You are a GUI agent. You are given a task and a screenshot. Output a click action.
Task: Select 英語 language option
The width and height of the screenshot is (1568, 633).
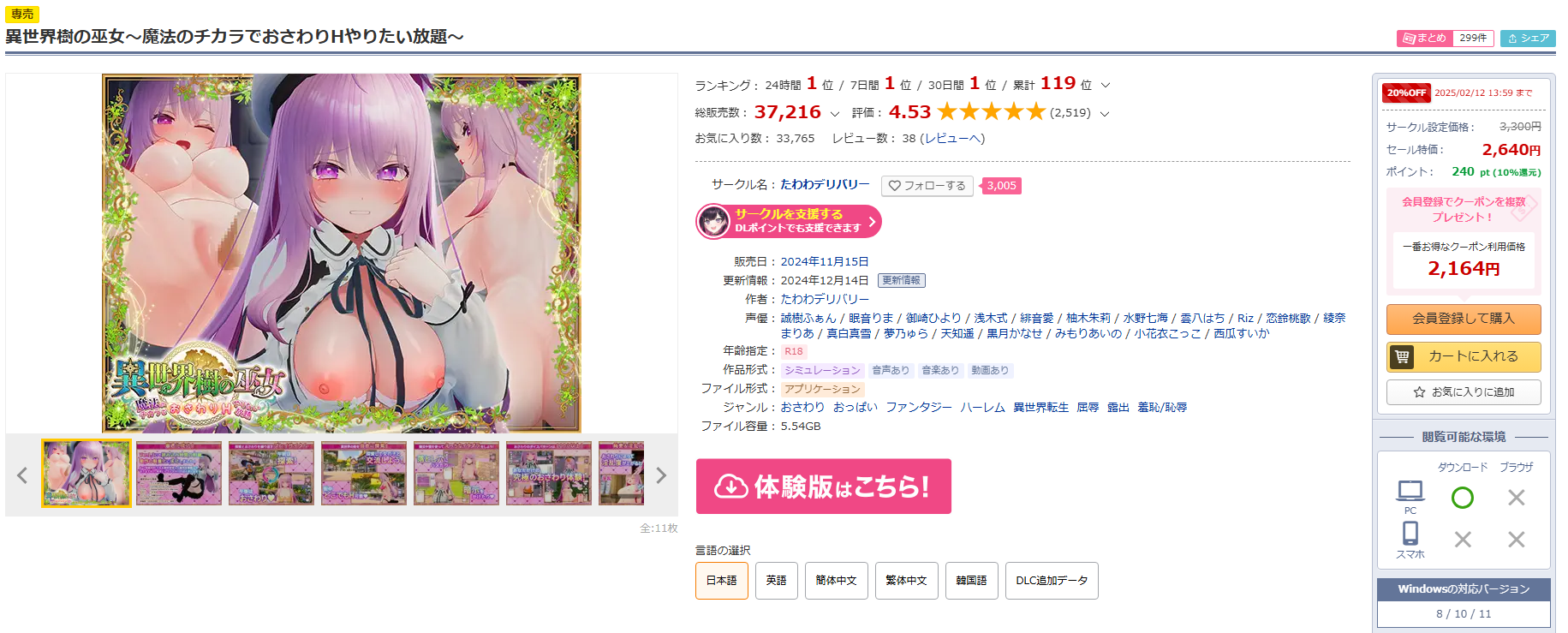click(777, 581)
